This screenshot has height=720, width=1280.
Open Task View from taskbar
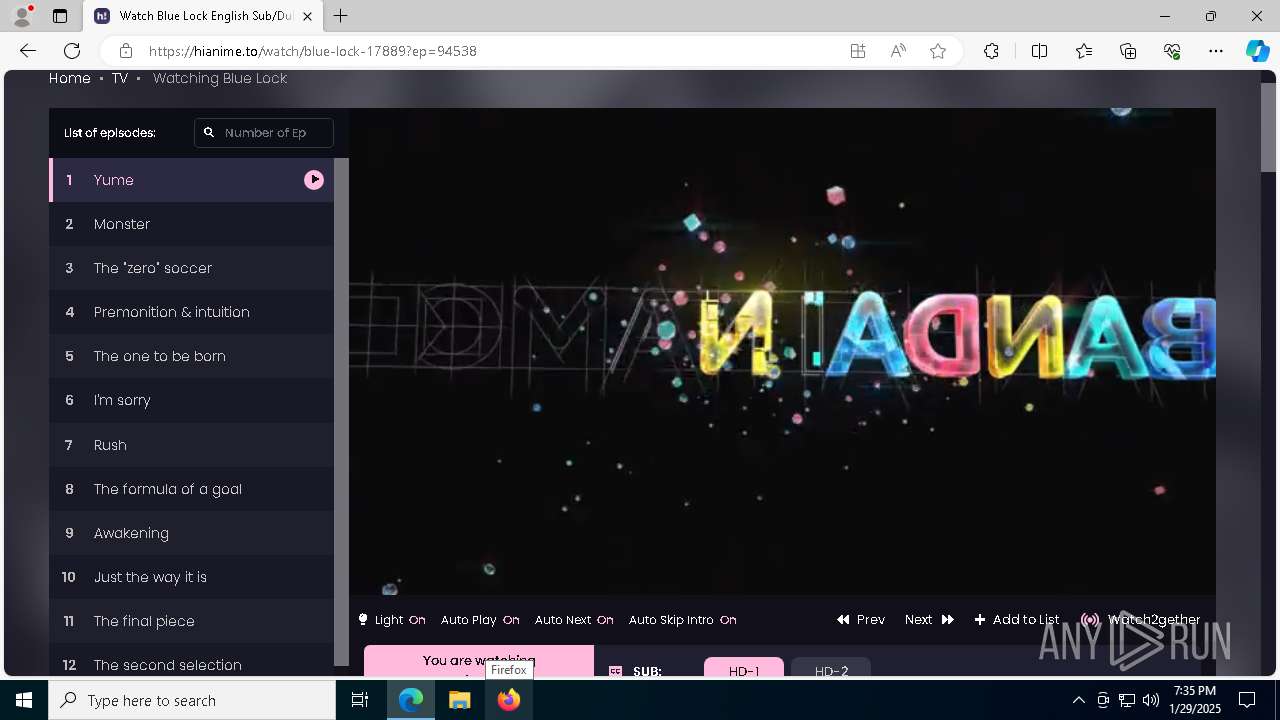[360, 700]
